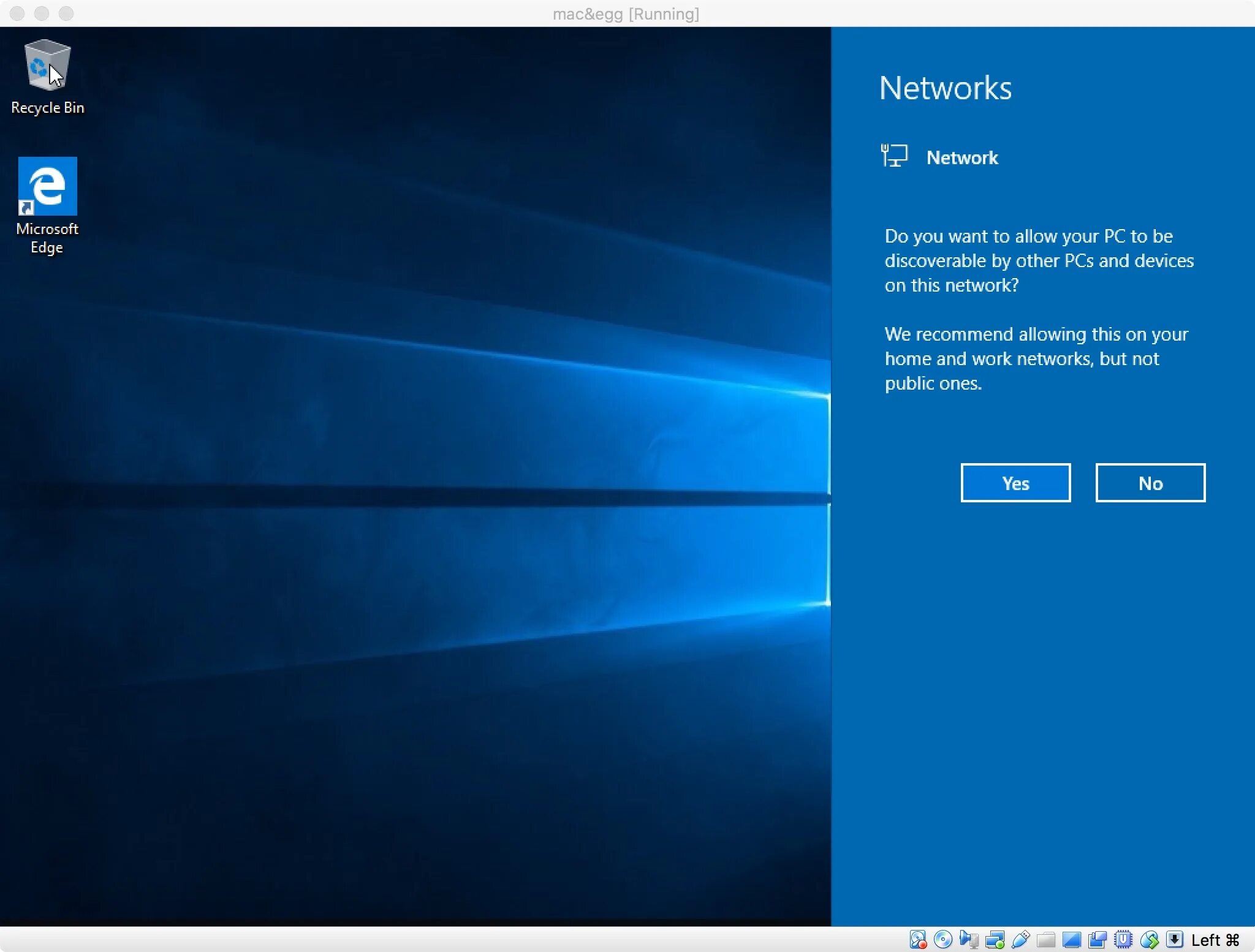Click the mouse integration status icon
This screenshot has width=1255, height=952.
[1149, 939]
